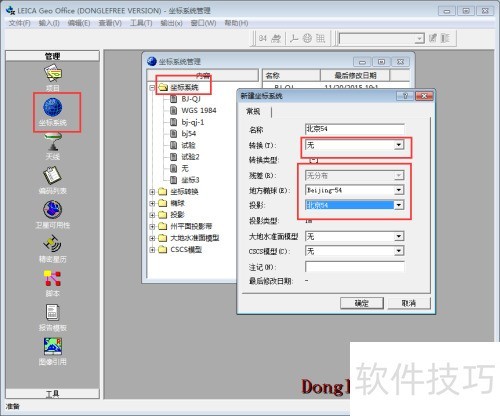Screen dimensions: 500x416
Task: Click the 84 toolbar icon
Action: point(263,39)
